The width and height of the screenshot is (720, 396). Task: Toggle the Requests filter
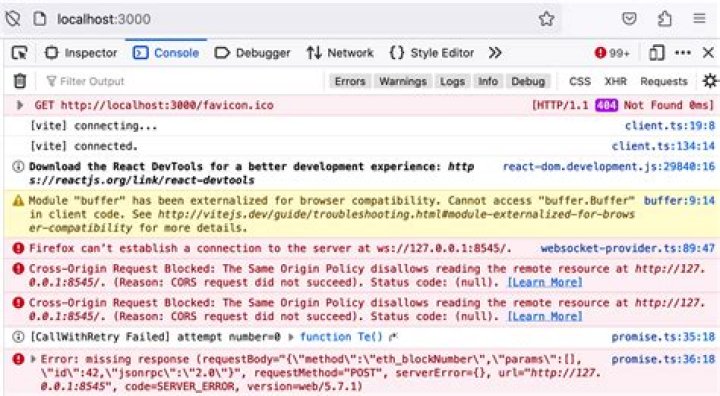coord(664,81)
